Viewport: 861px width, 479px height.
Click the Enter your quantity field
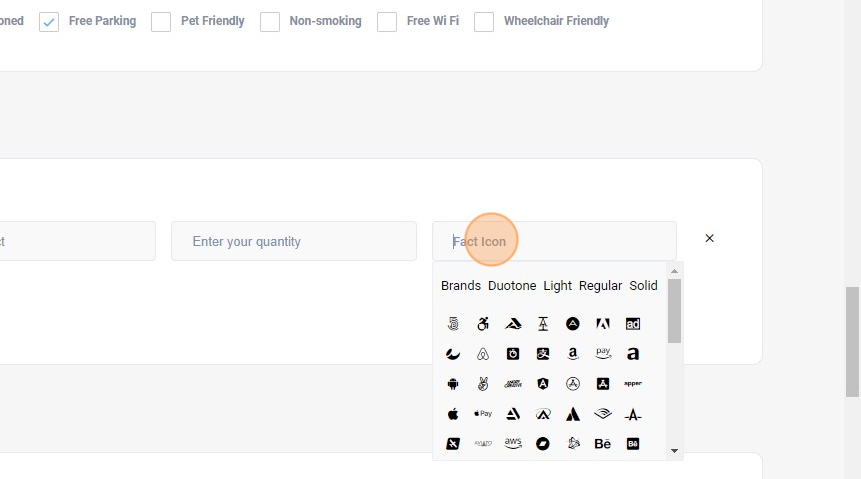[x=293, y=241]
